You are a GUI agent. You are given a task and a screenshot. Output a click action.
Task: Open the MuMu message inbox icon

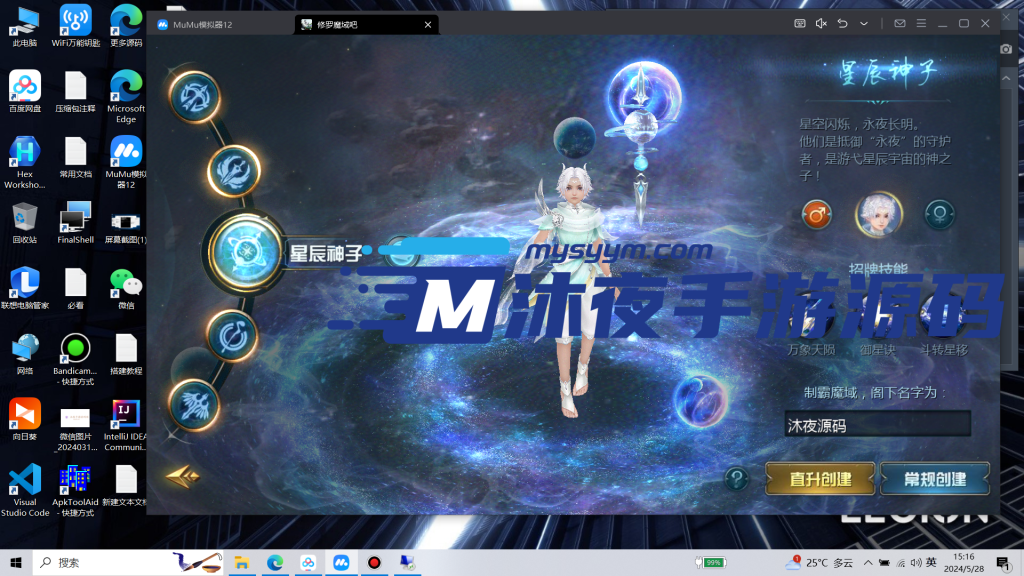coord(901,22)
